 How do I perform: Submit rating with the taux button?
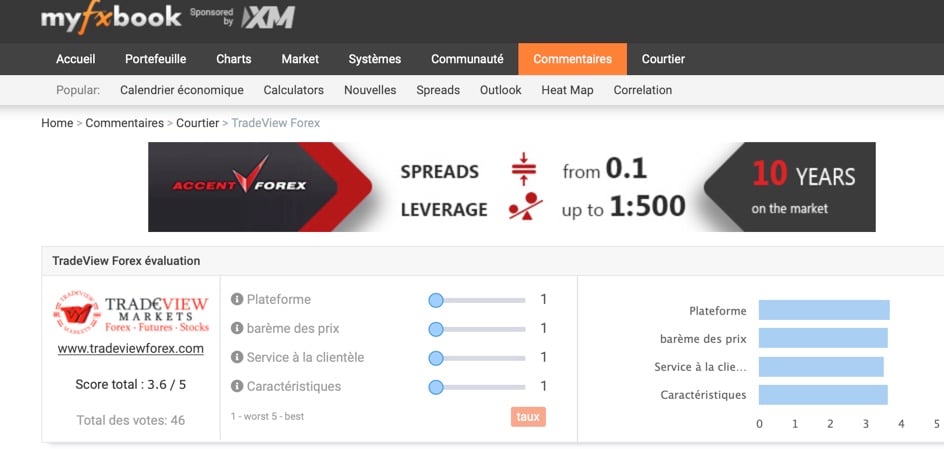point(528,416)
